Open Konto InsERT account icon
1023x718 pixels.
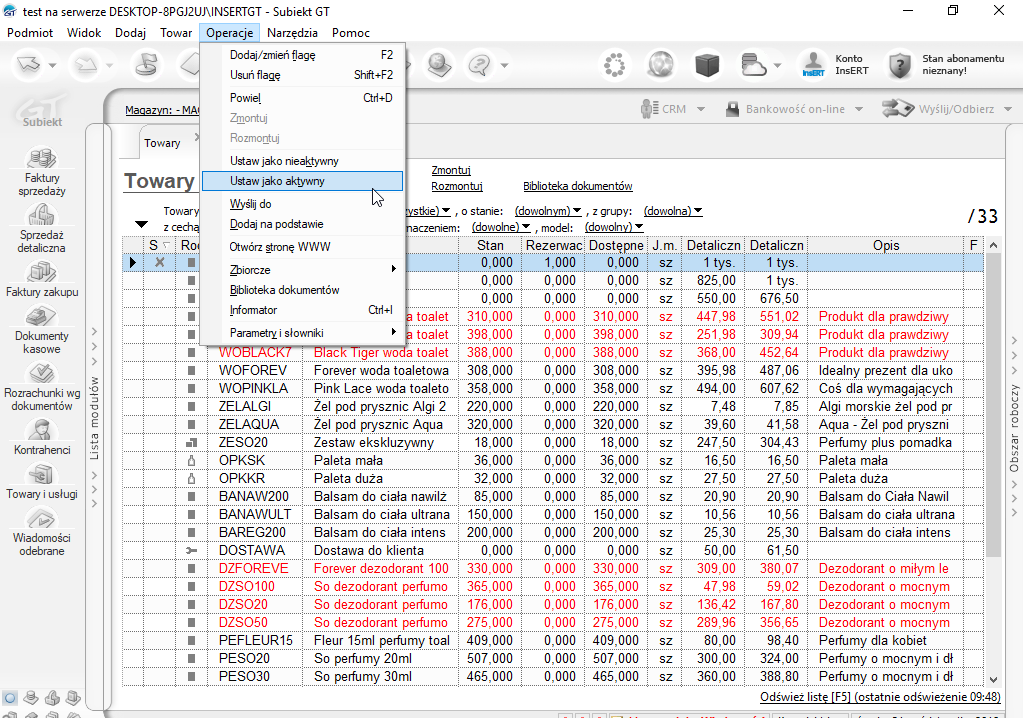point(813,65)
